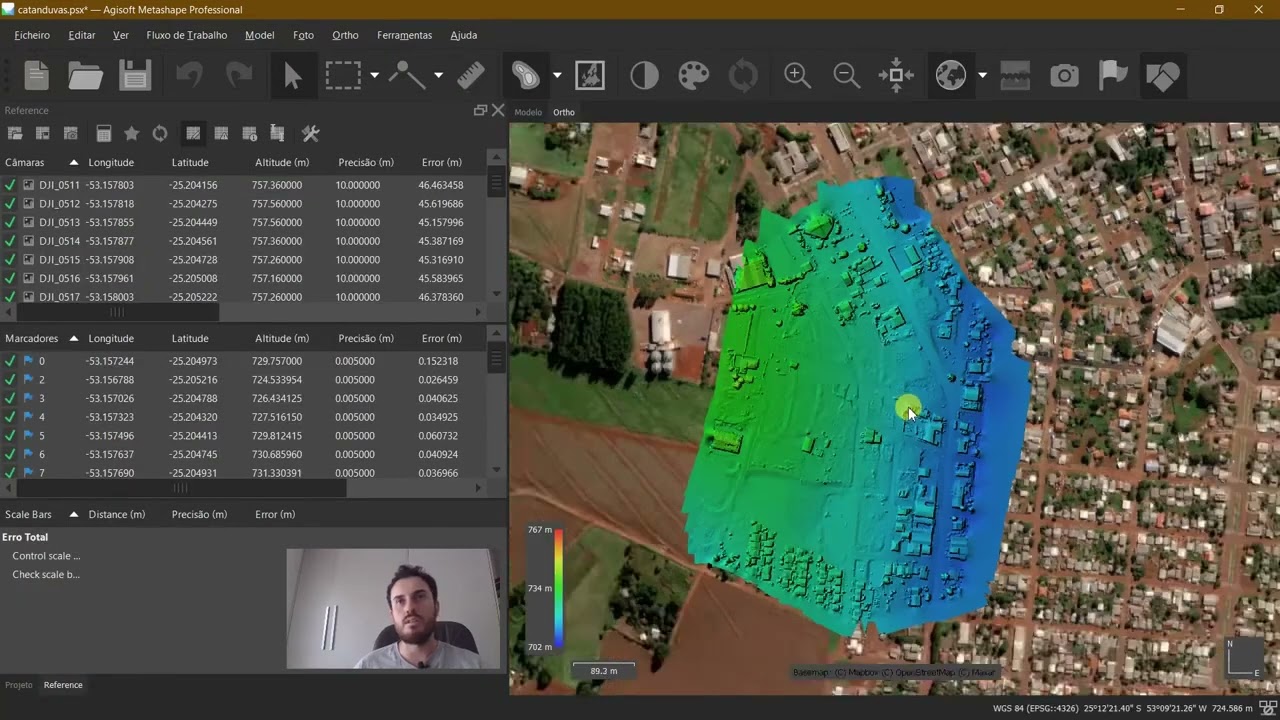The width and height of the screenshot is (1280, 720).
Task: Switch to the Projeto panel tab
Action: tap(19, 685)
